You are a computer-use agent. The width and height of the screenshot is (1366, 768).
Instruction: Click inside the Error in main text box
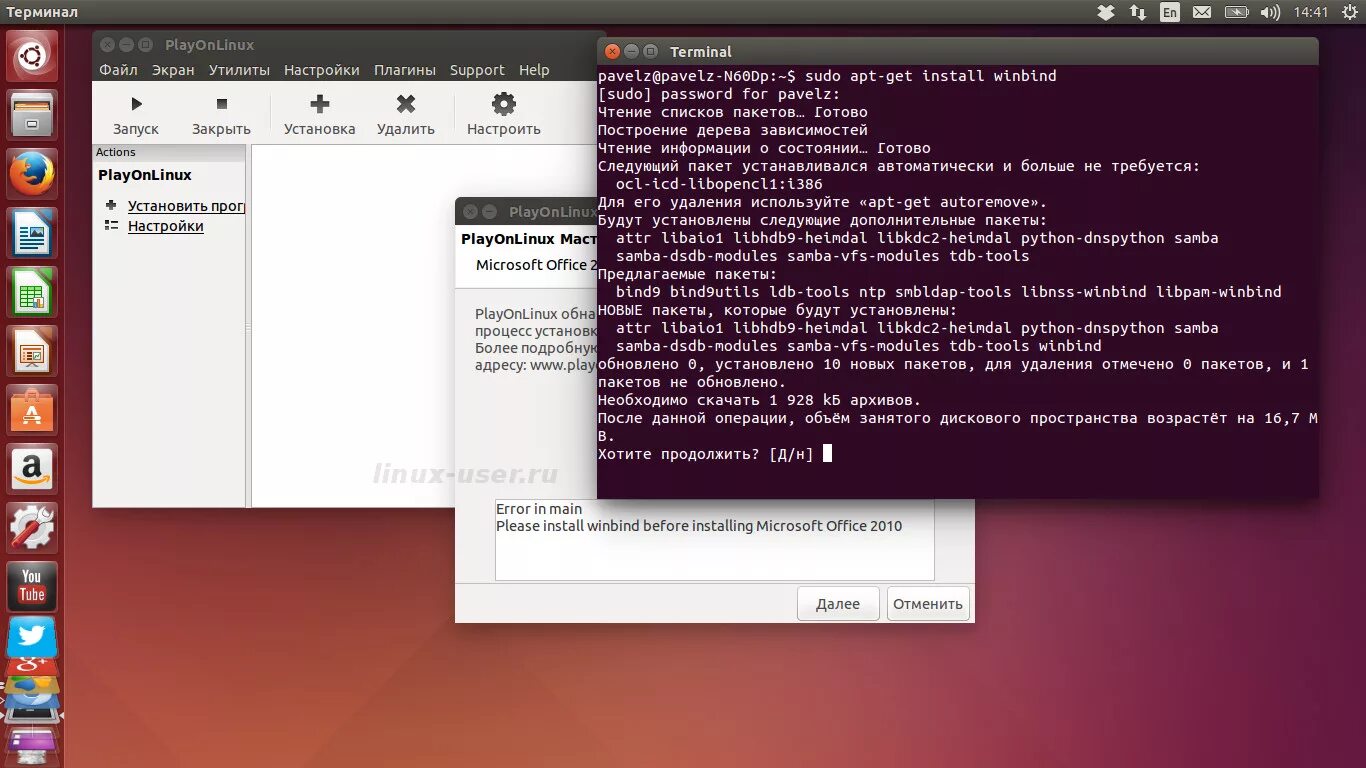(715, 540)
